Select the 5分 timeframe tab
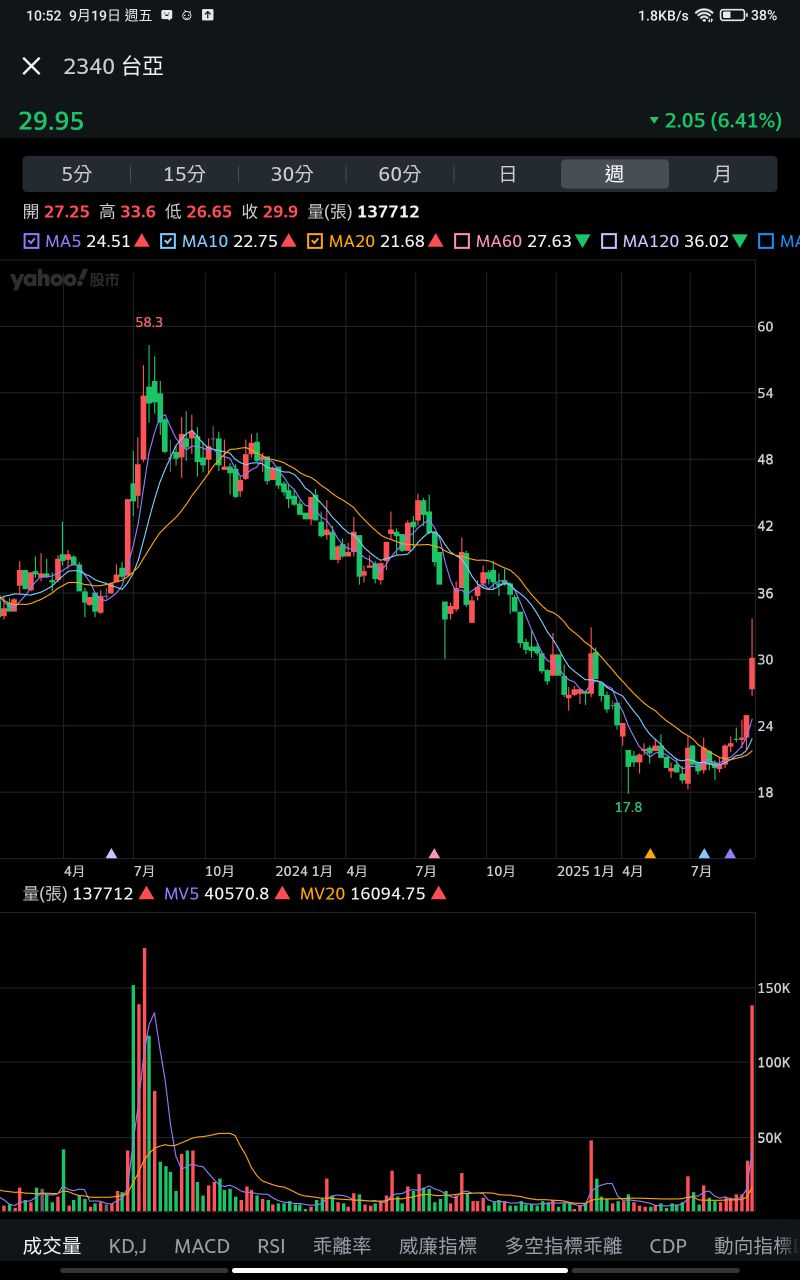This screenshot has height=1280, width=800. coord(77,174)
